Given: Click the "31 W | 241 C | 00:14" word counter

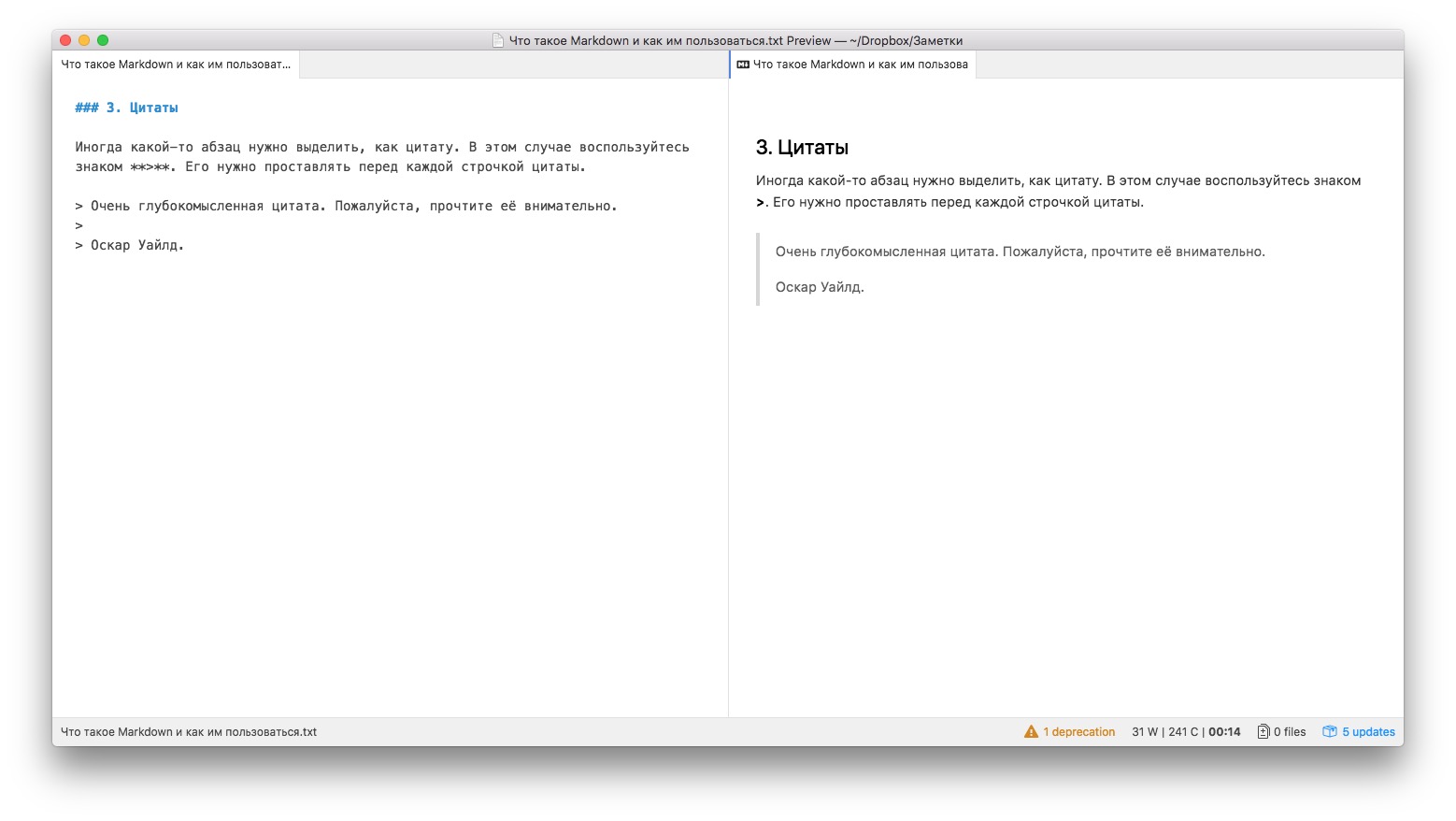Looking at the screenshot, I should 1186,732.
